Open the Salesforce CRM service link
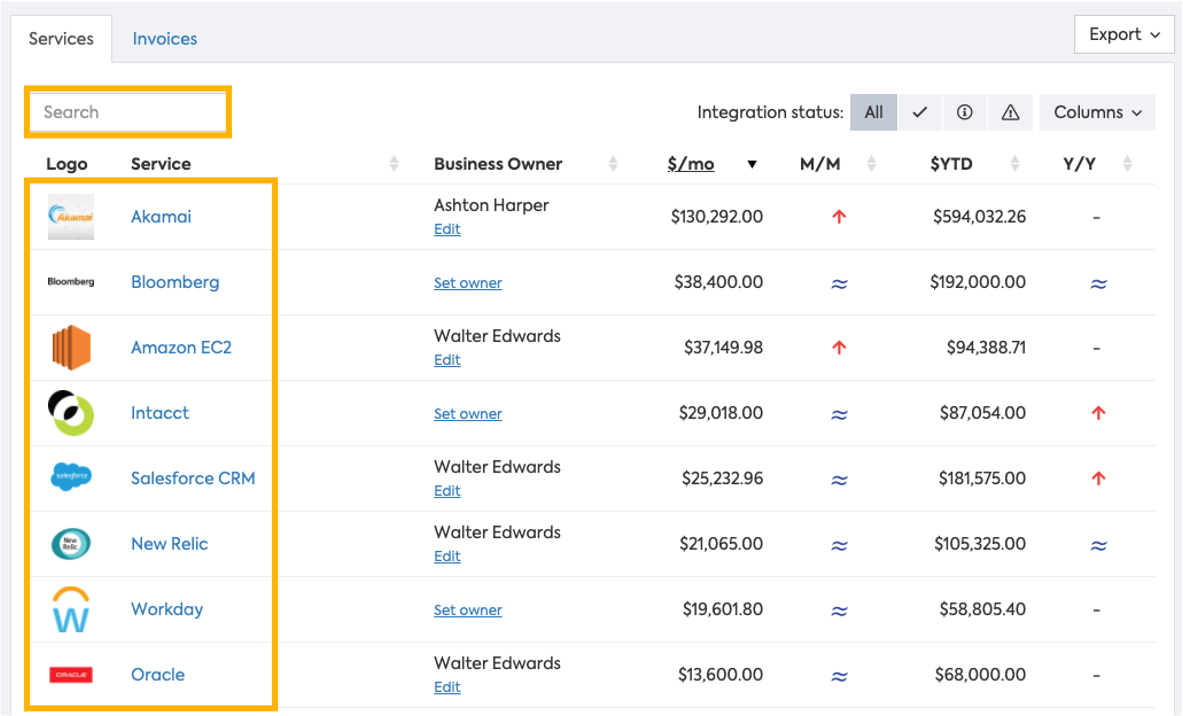This screenshot has height=716, width=1183. click(x=193, y=478)
